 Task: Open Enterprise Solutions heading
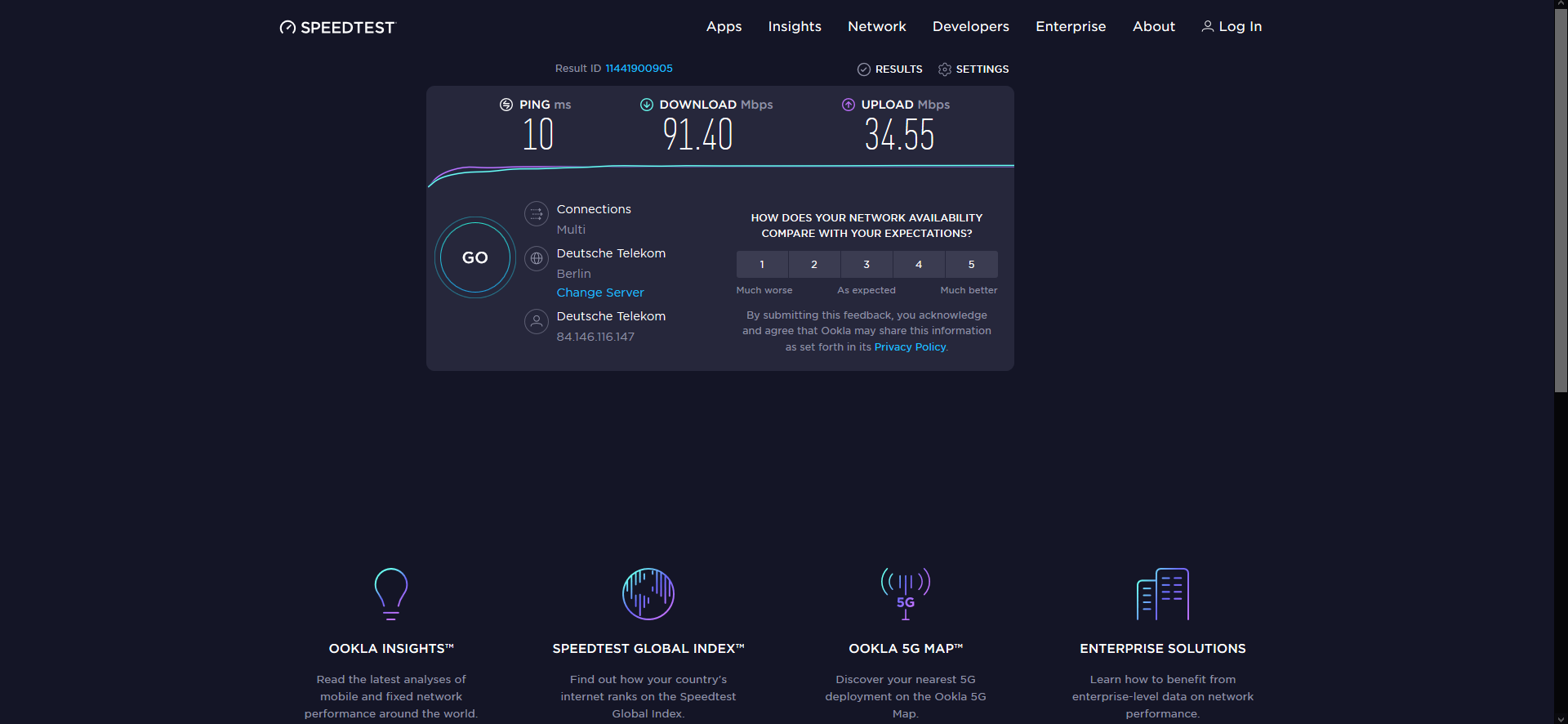1163,649
